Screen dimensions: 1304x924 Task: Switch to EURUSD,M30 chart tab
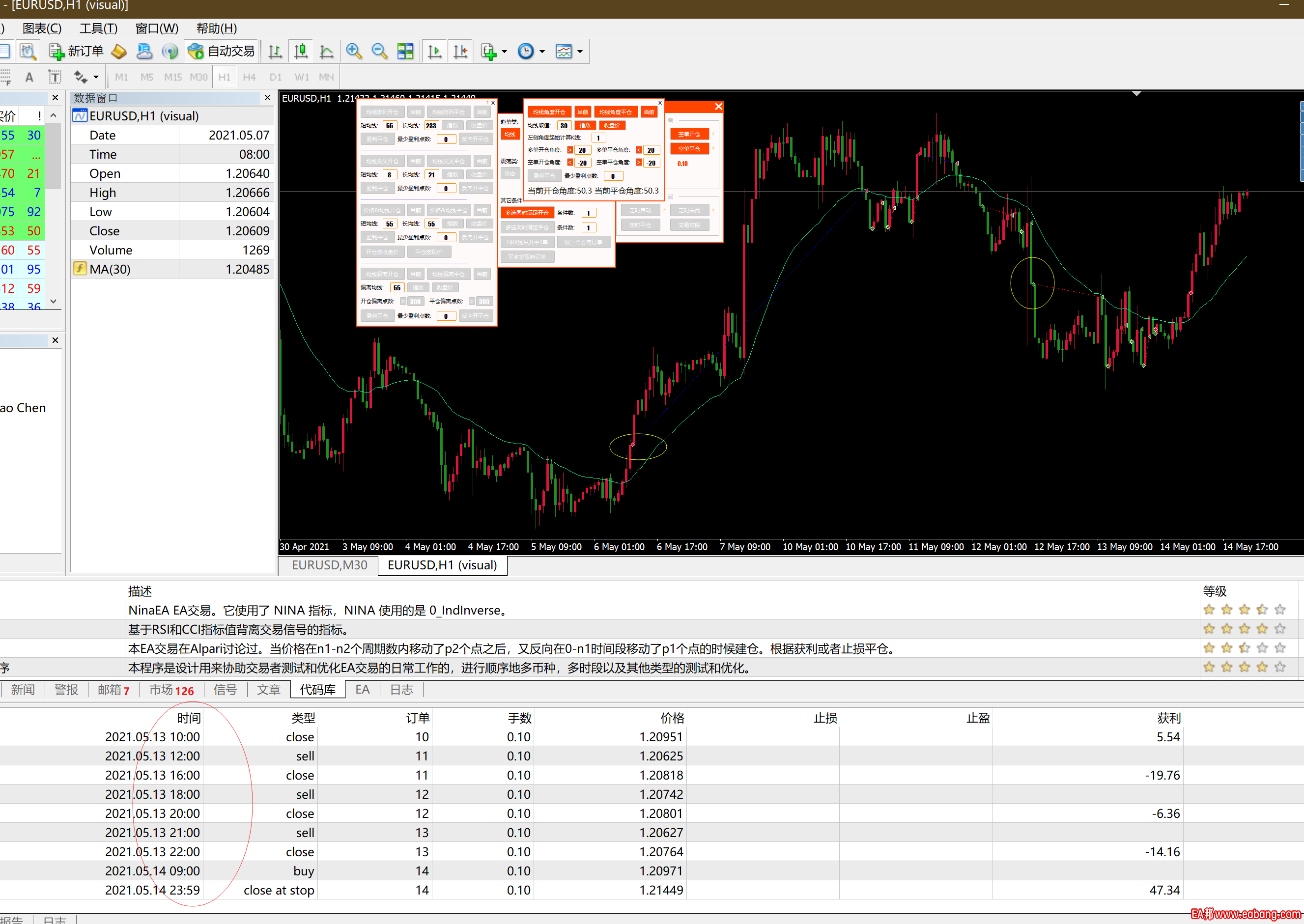click(329, 565)
